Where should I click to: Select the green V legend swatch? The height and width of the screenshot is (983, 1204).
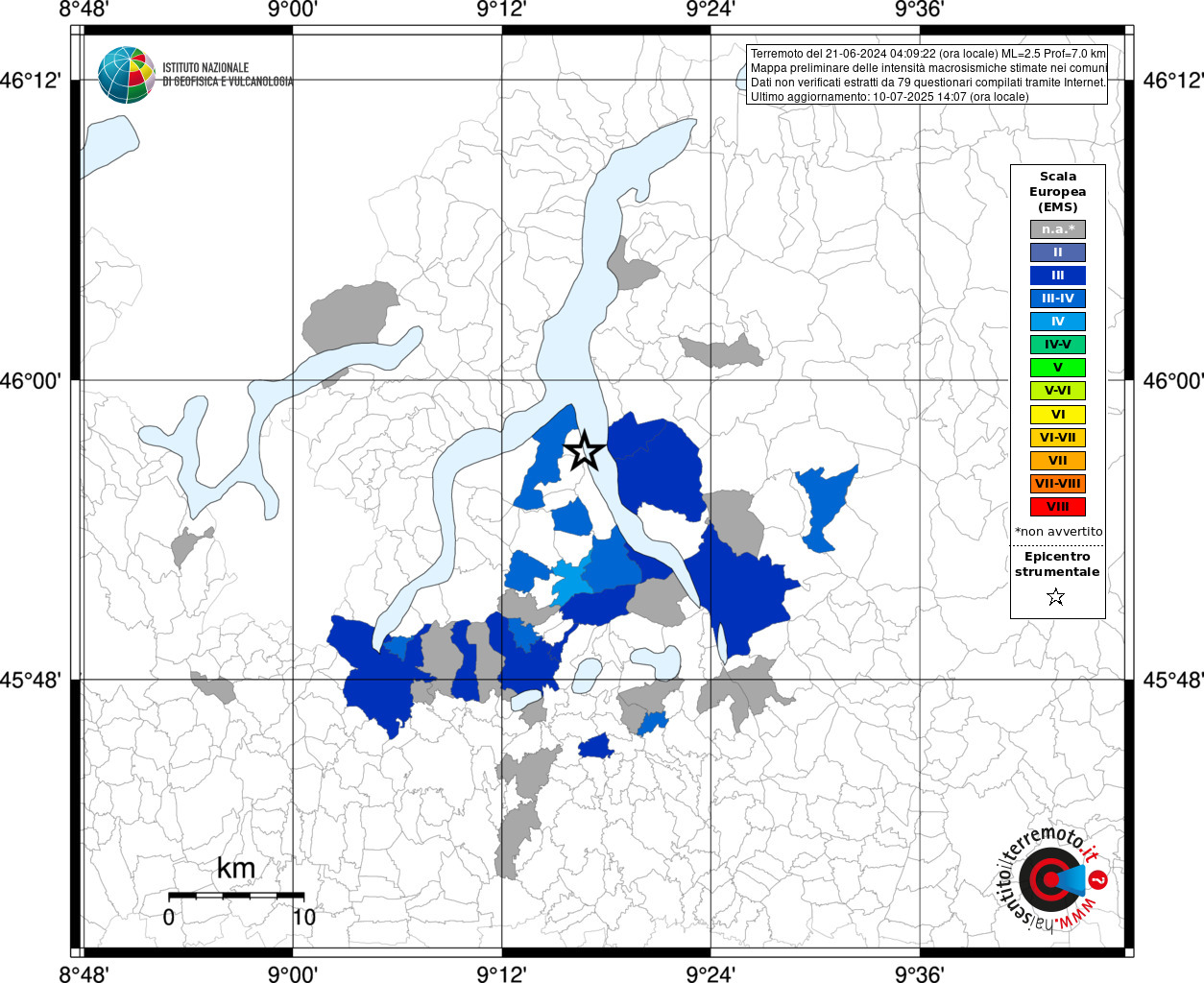pyautogui.click(x=1057, y=368)
